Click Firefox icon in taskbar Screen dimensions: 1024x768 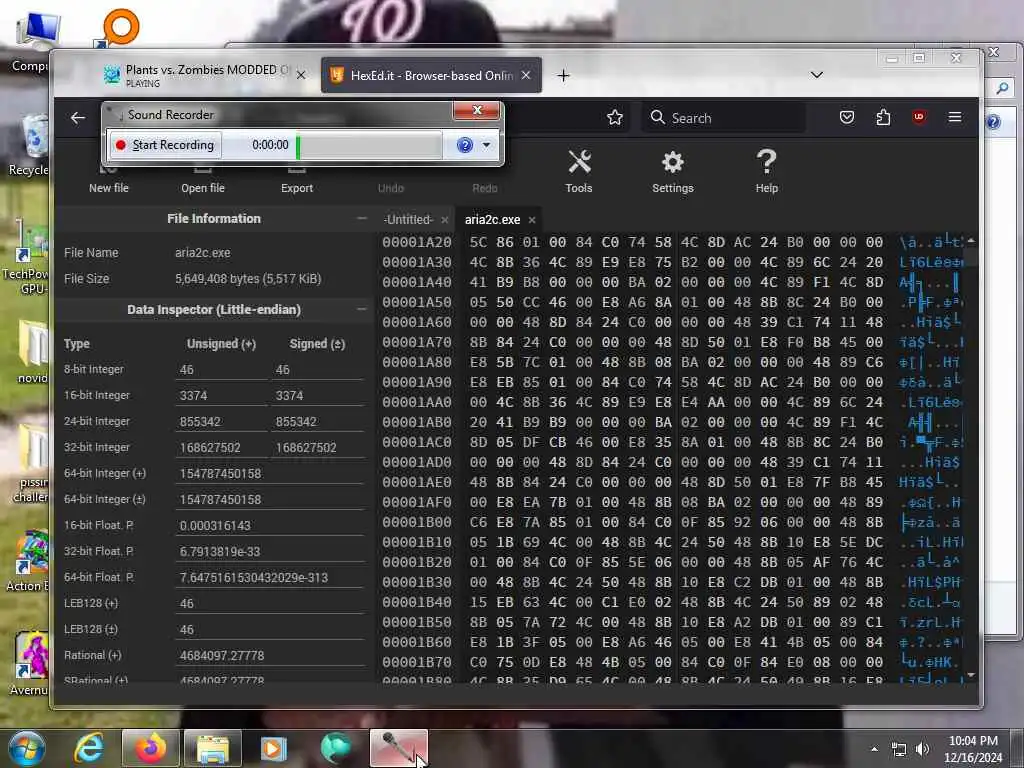(x=150, y=748)
